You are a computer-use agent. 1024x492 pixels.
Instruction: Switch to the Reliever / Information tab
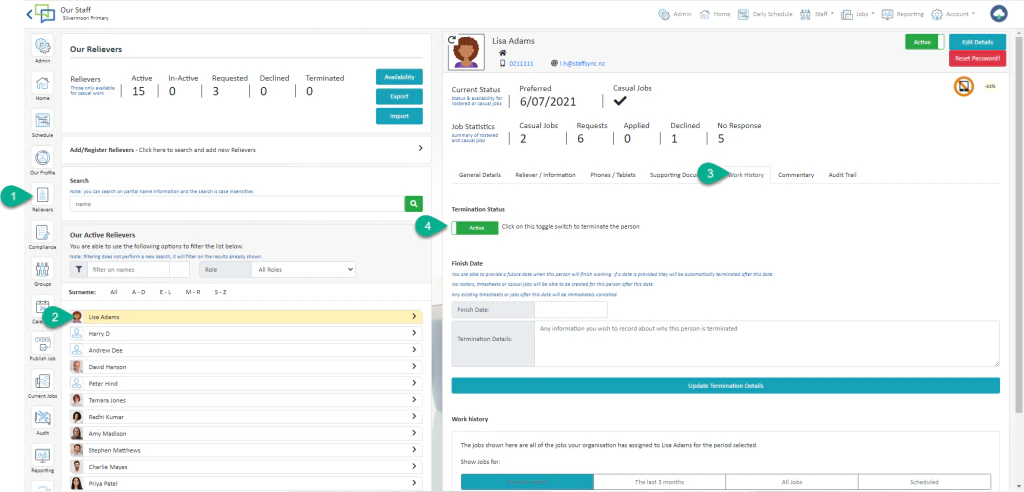[545, 175]
